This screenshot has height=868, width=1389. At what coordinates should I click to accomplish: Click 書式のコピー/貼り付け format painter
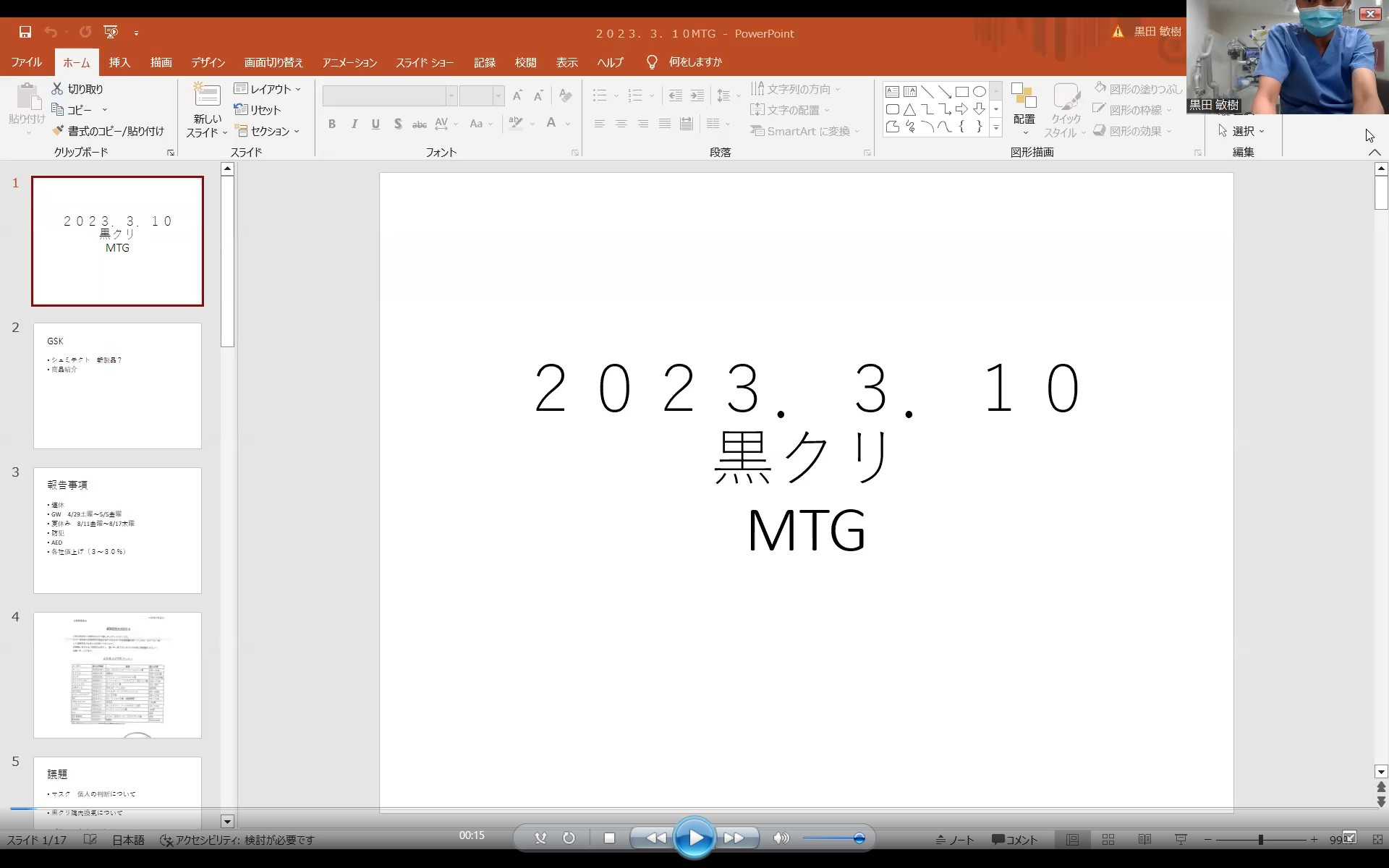coord(109,131)
